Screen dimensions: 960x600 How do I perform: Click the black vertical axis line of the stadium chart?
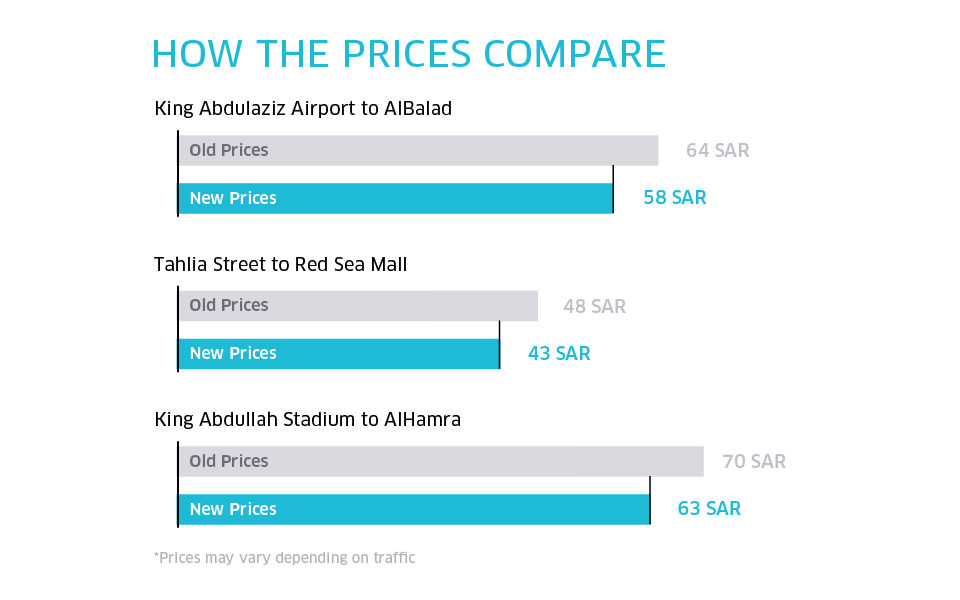coord(178,485)
